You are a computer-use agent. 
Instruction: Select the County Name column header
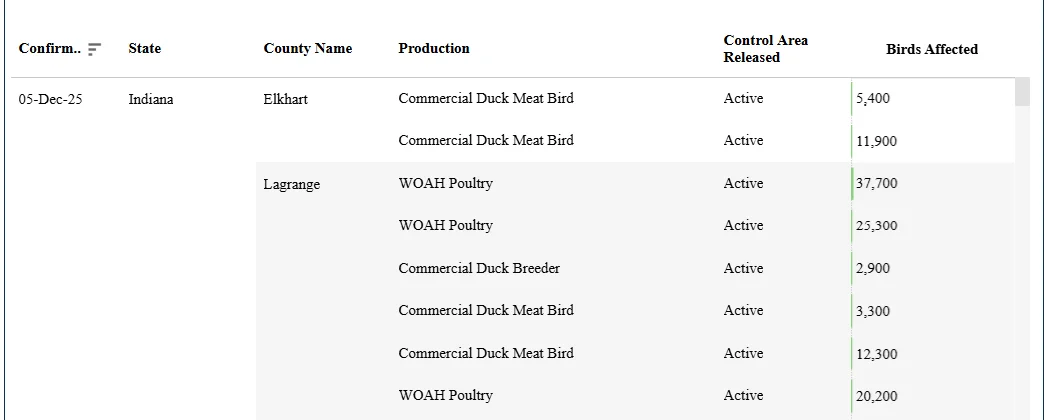click(308, 48)
